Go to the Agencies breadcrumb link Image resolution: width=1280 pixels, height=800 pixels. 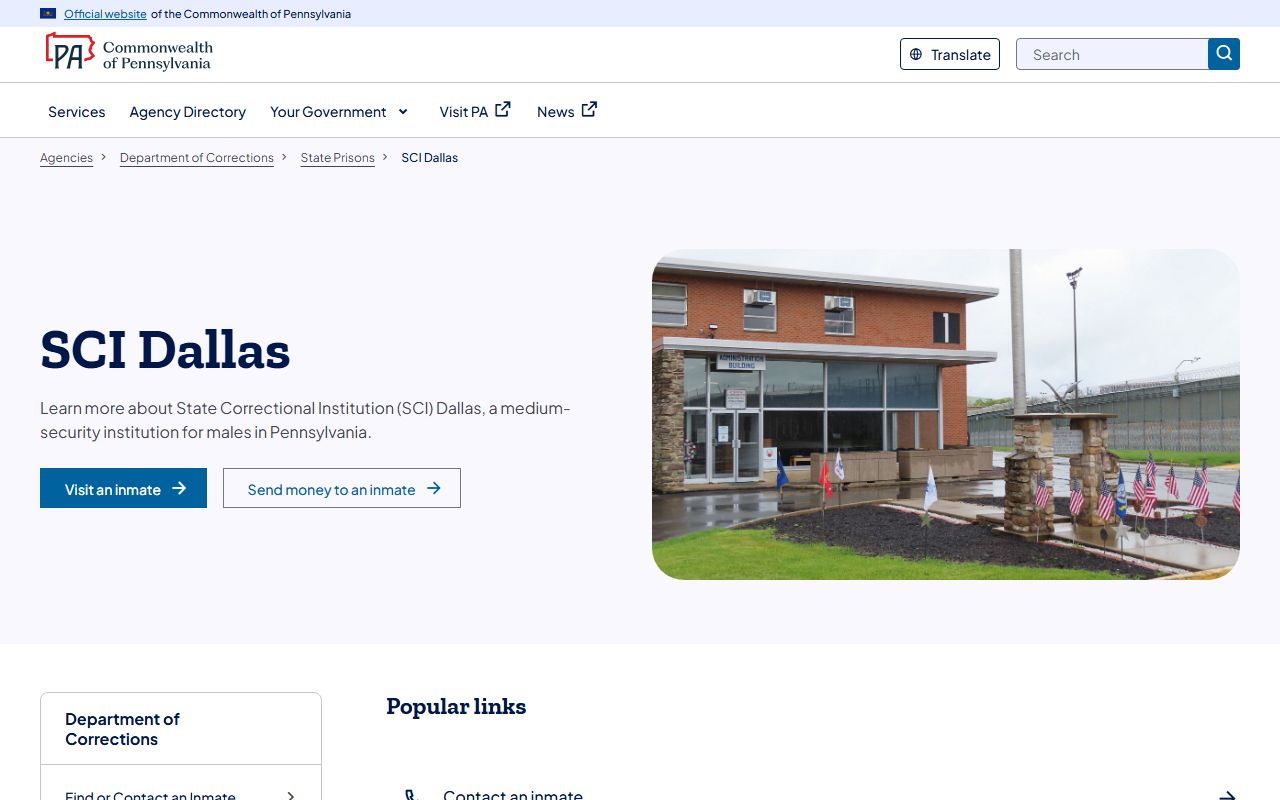(66, 158)
